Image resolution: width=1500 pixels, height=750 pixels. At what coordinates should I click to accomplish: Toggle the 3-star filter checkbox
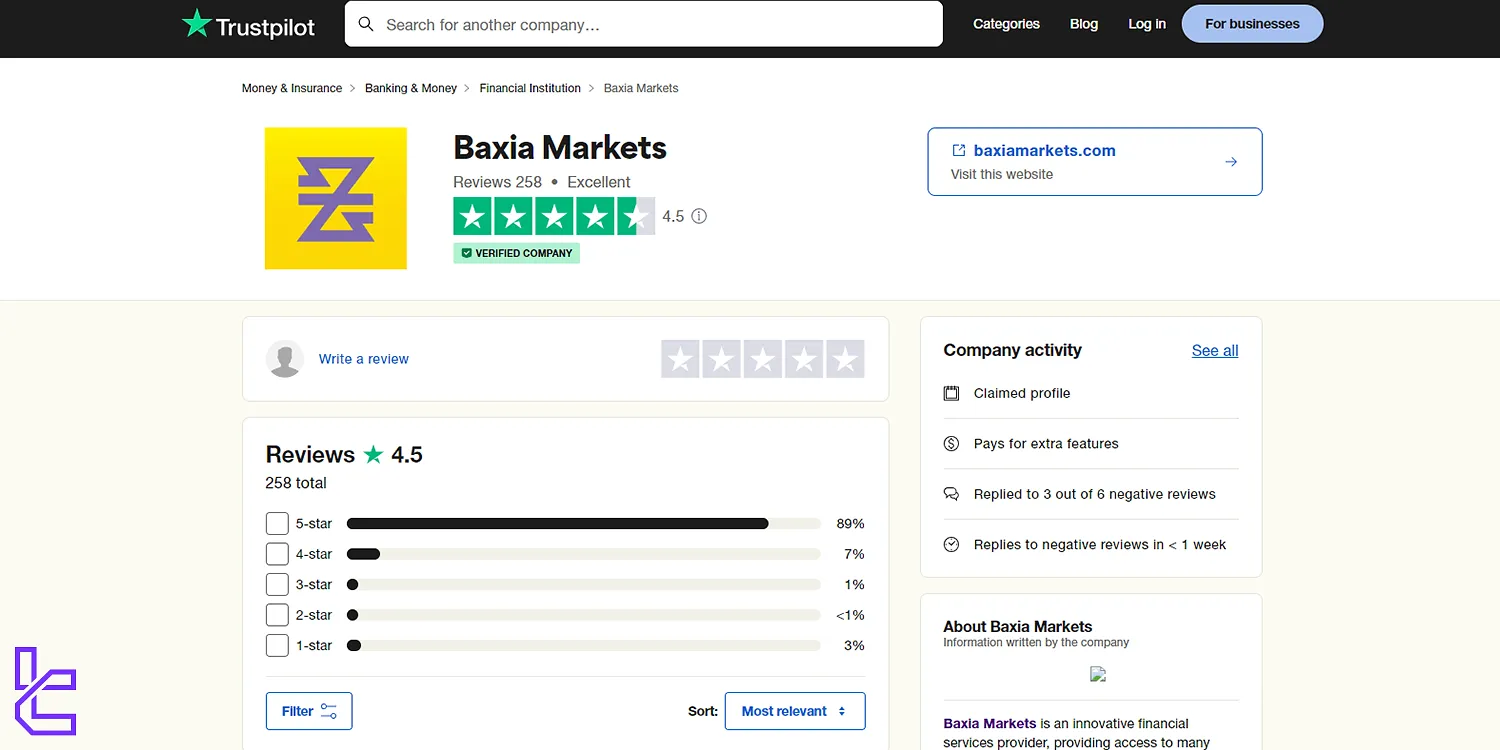pos(277,584)
